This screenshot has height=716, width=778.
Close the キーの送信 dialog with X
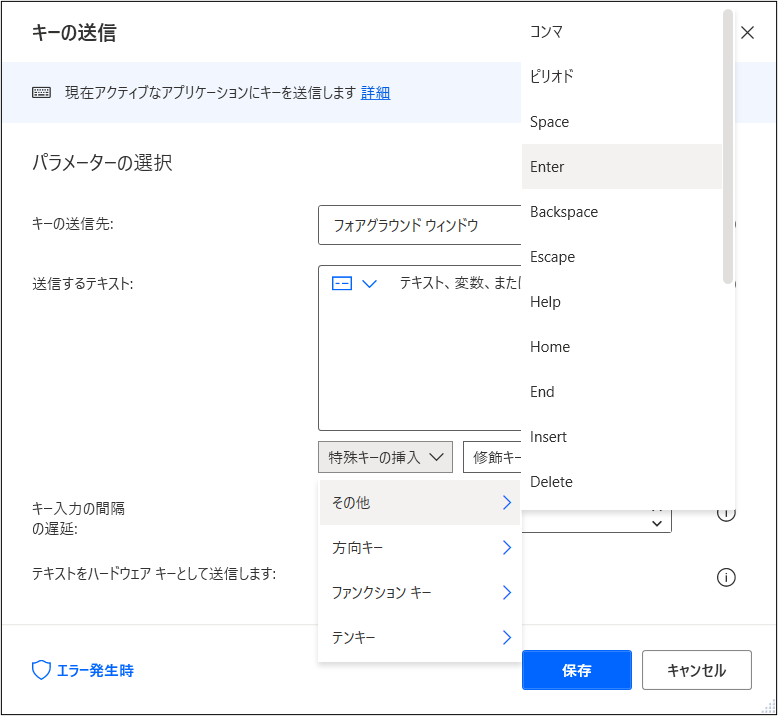pos(747,33)
